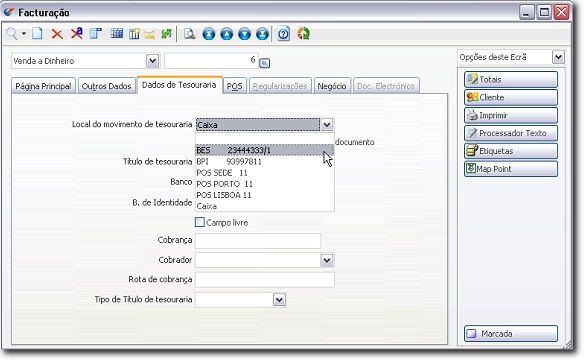Click the magnifier search icon in toolbar

click(12, 34)
